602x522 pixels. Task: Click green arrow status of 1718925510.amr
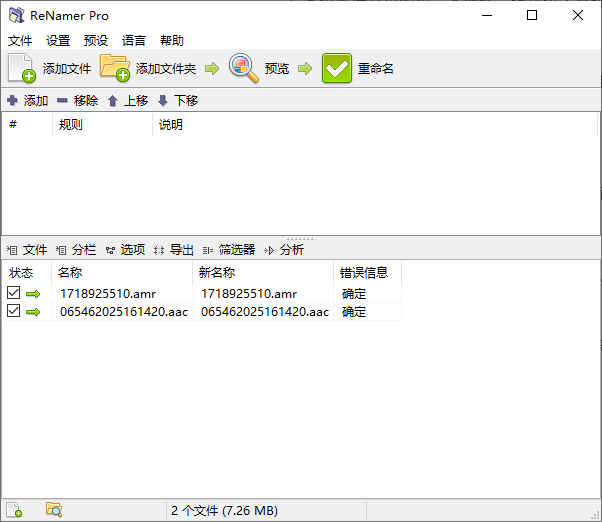[x=33, y=294]
